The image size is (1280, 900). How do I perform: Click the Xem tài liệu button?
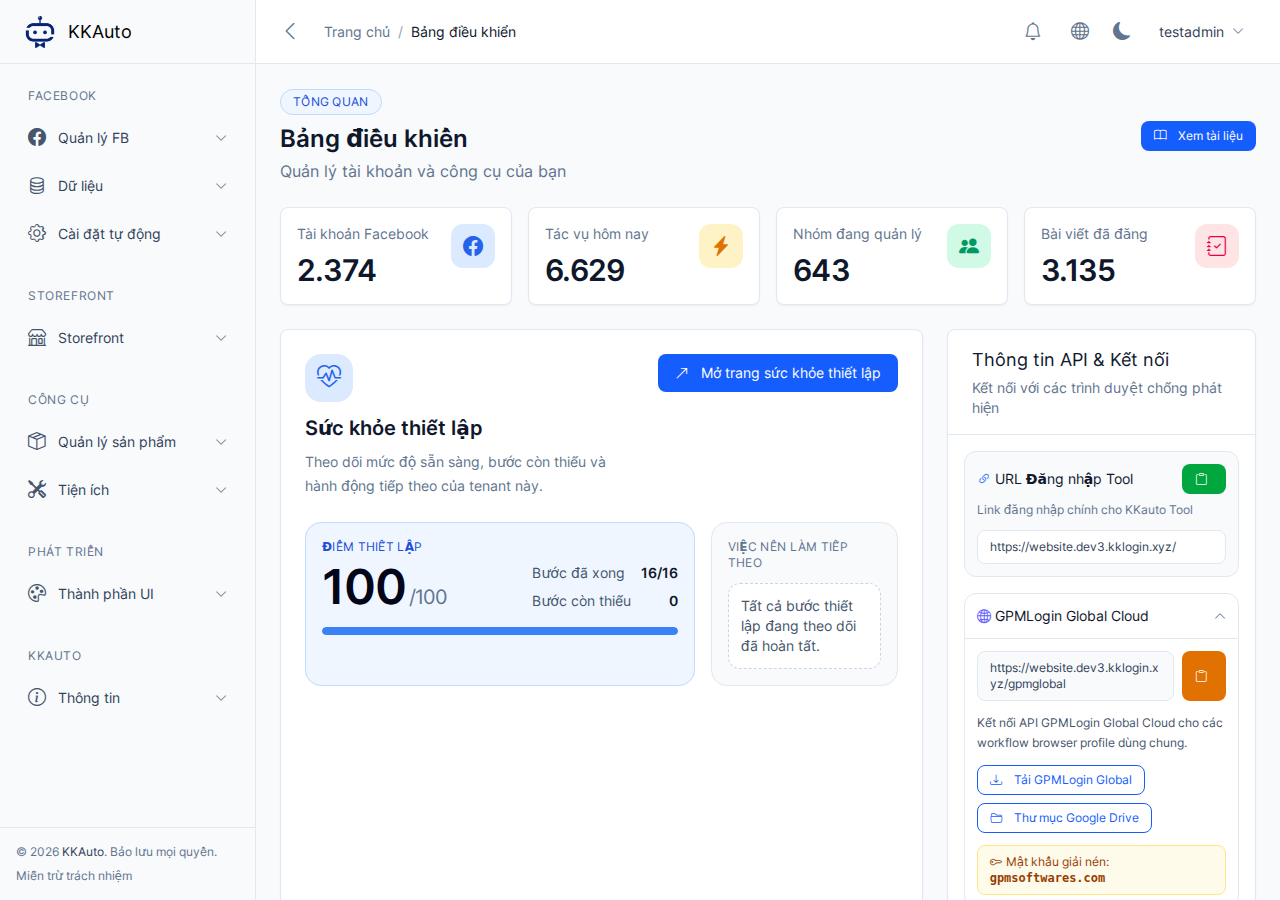(x=1198, y=136)
